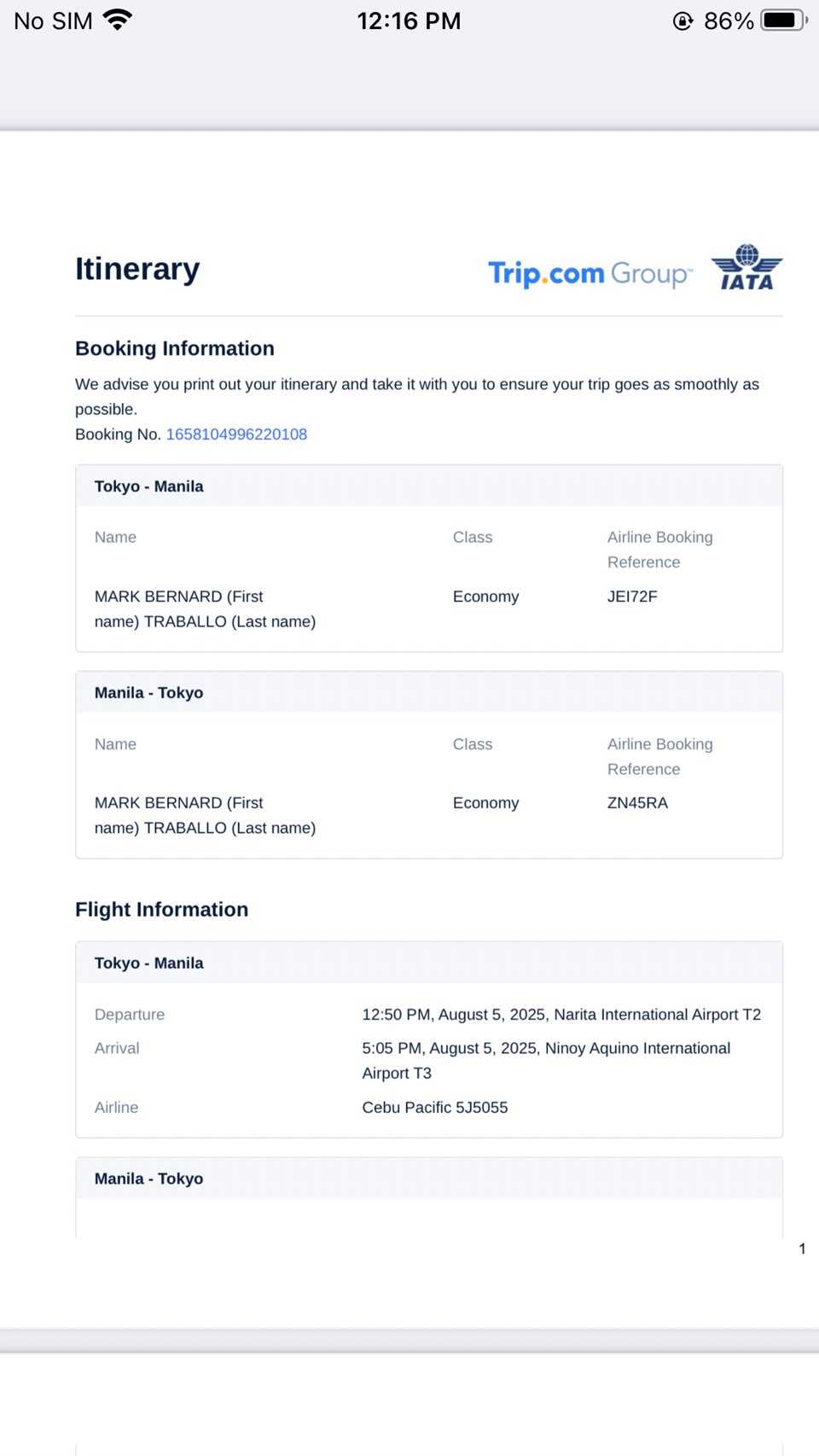
Task: Tap the 12:16 PM clock
Action: pos(409,20)
